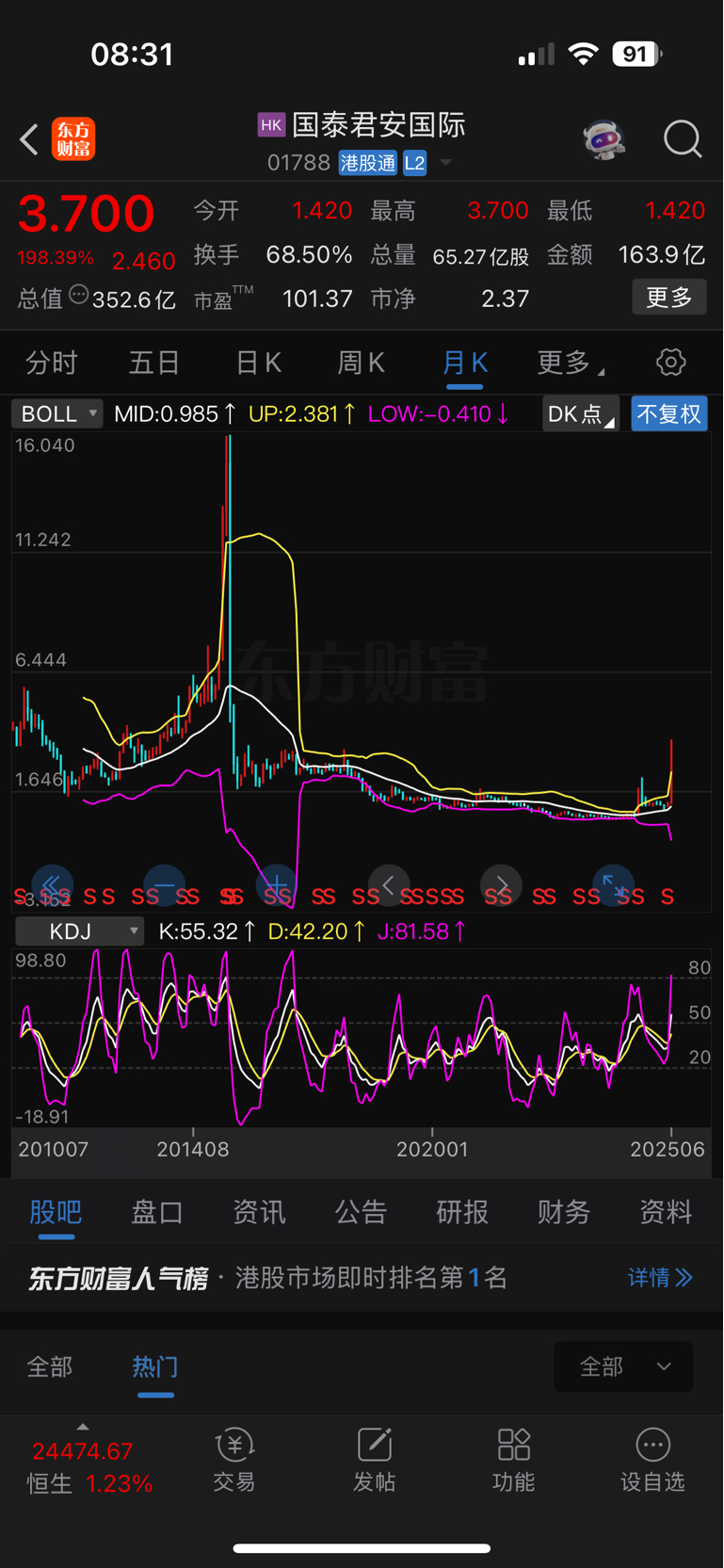The image size is (724, 1568).
Task: Switch to 财务 tab
Action: pyautogui.click(x=564, y=1212)
